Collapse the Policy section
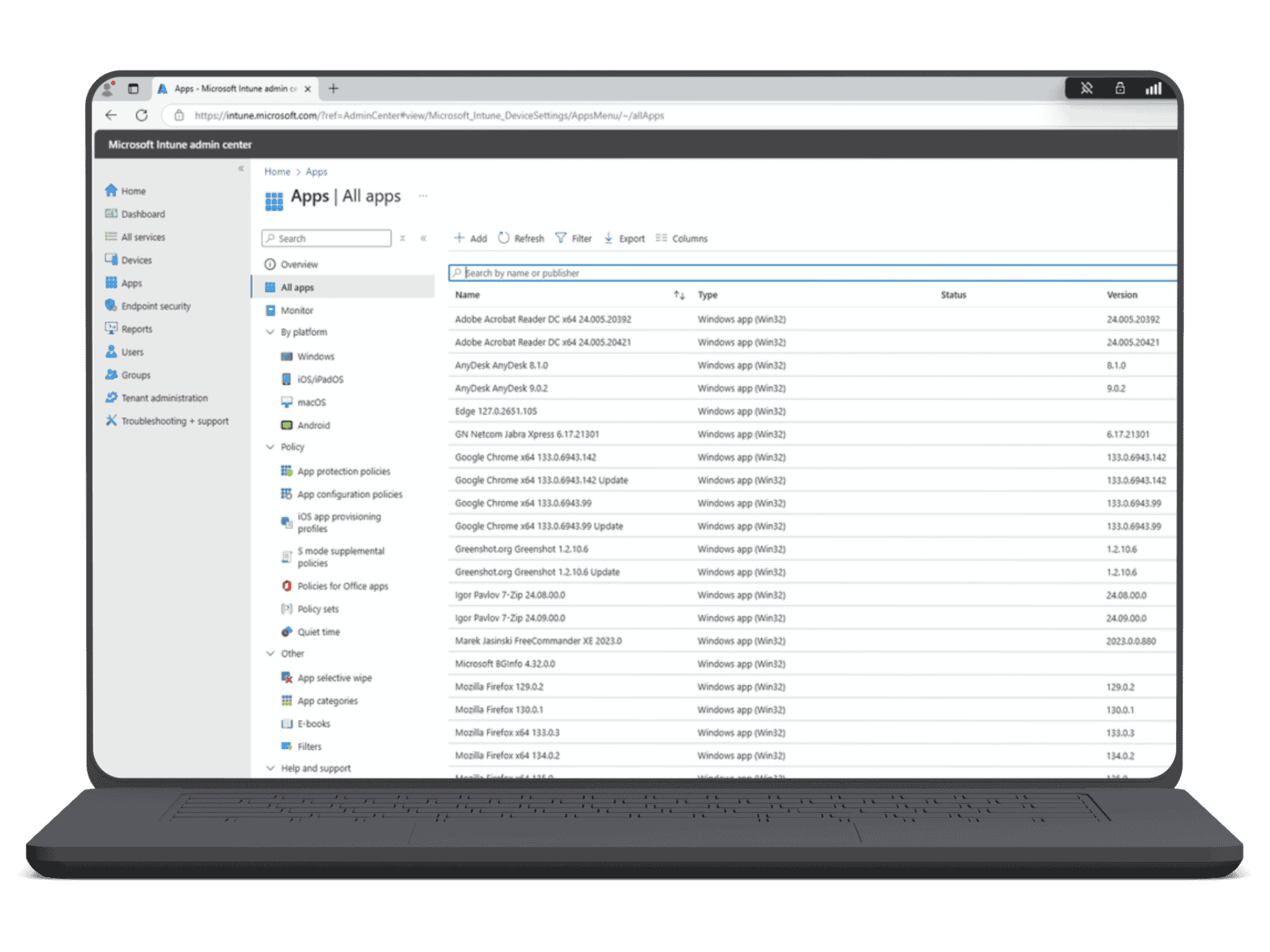Image resolution: width=1270 pixels, height=952 pixels. [x=270, y=447]
